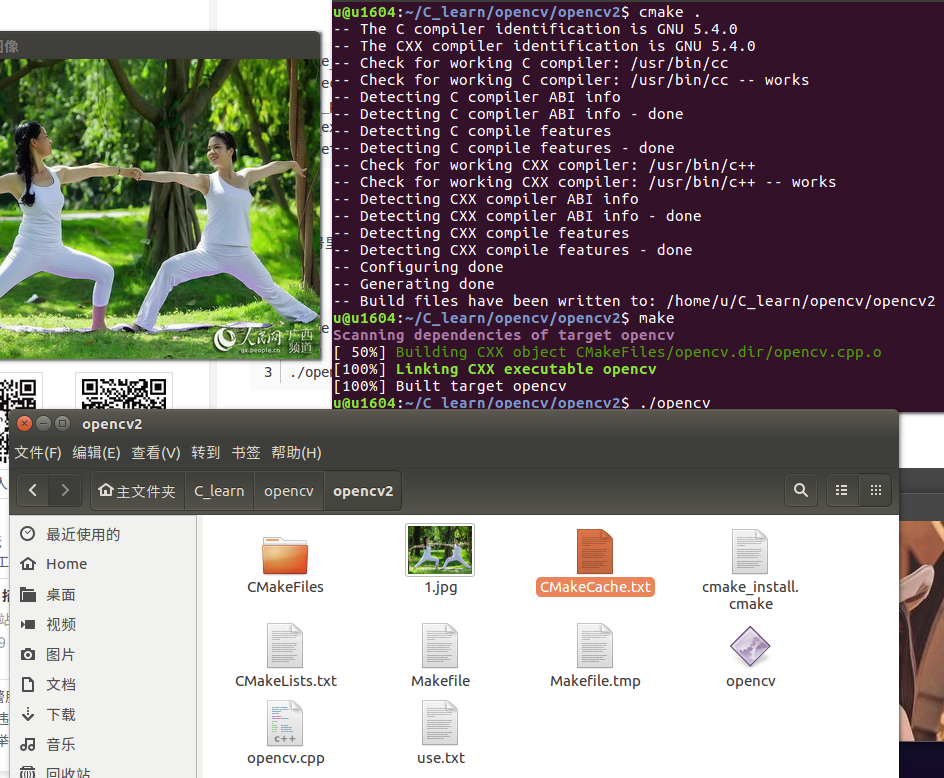Screen dimensions: 944x778
Task: Open the 文件(F) menu
Action: (x=38, y=452)
